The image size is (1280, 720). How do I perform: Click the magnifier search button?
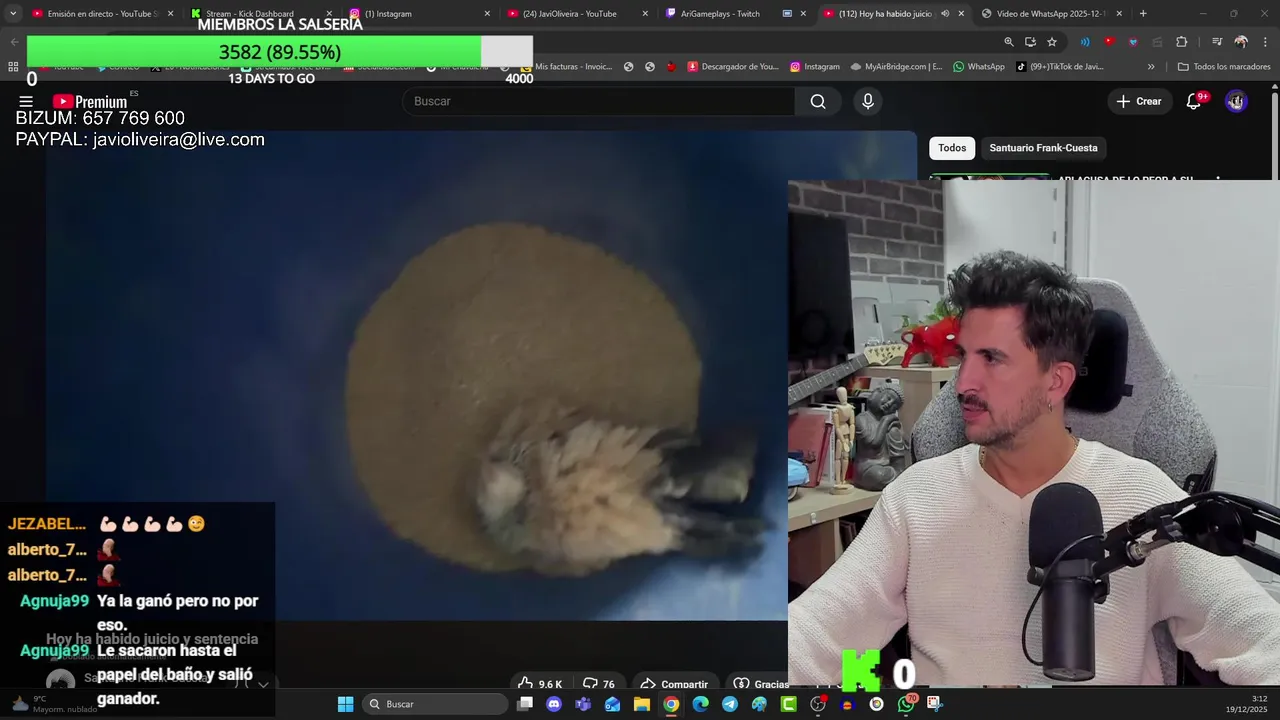[818, 101]
